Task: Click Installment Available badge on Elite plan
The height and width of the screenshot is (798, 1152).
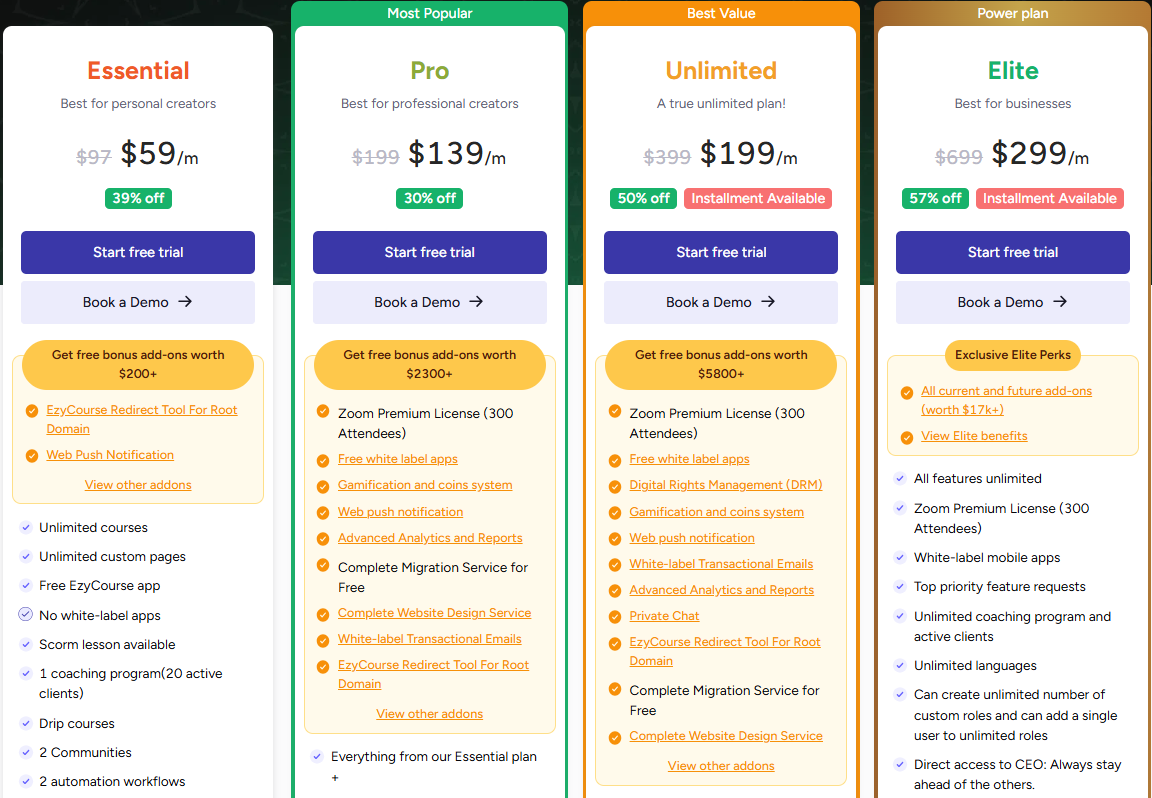Action: (1050, 198)
